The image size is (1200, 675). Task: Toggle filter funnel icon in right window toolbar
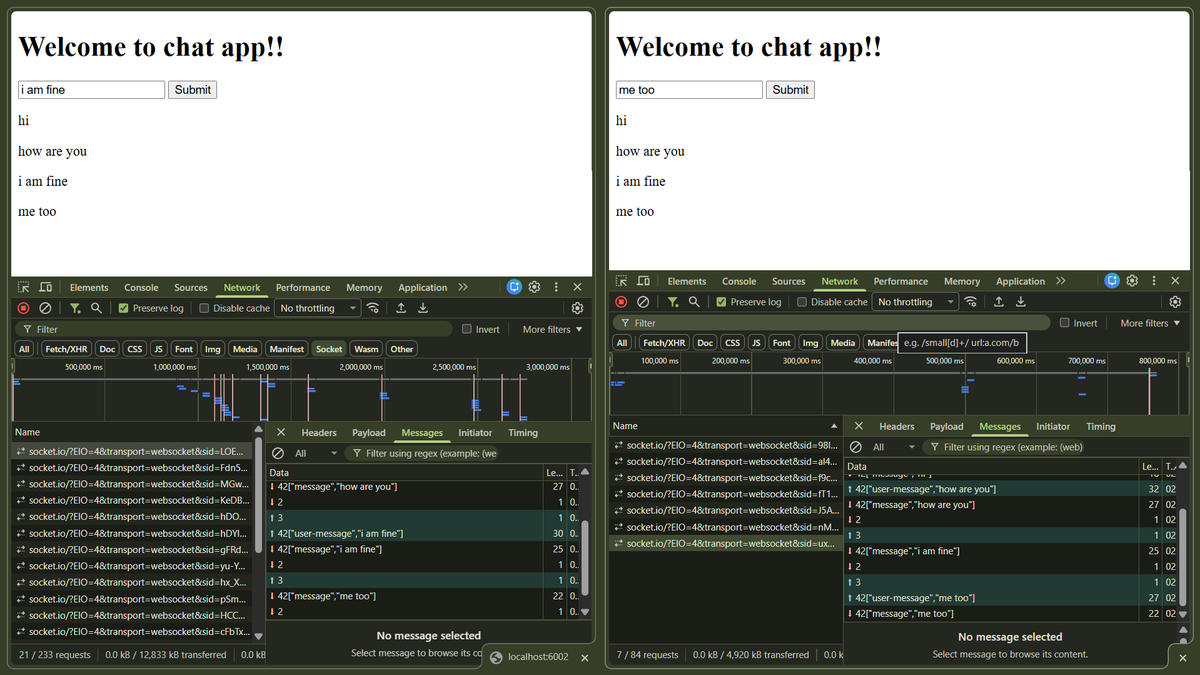tap(673, 302)
